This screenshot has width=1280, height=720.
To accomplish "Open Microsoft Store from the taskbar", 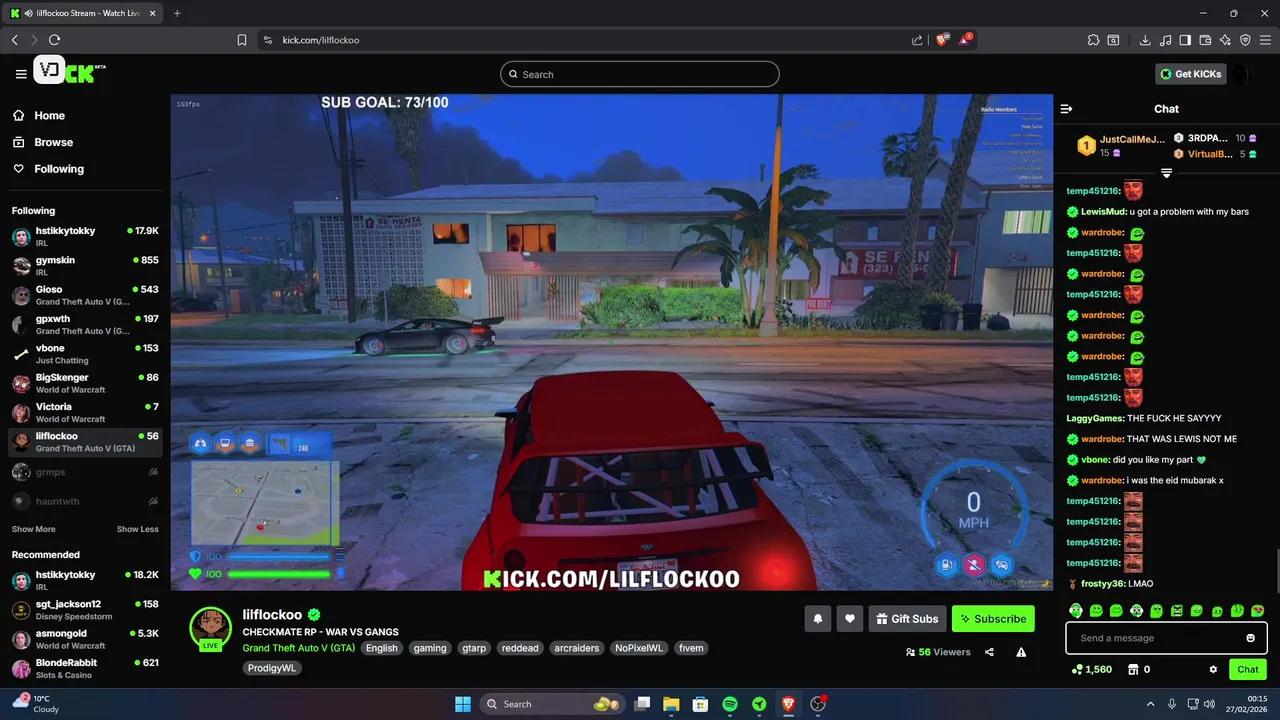I will click(x=701, y=704).
